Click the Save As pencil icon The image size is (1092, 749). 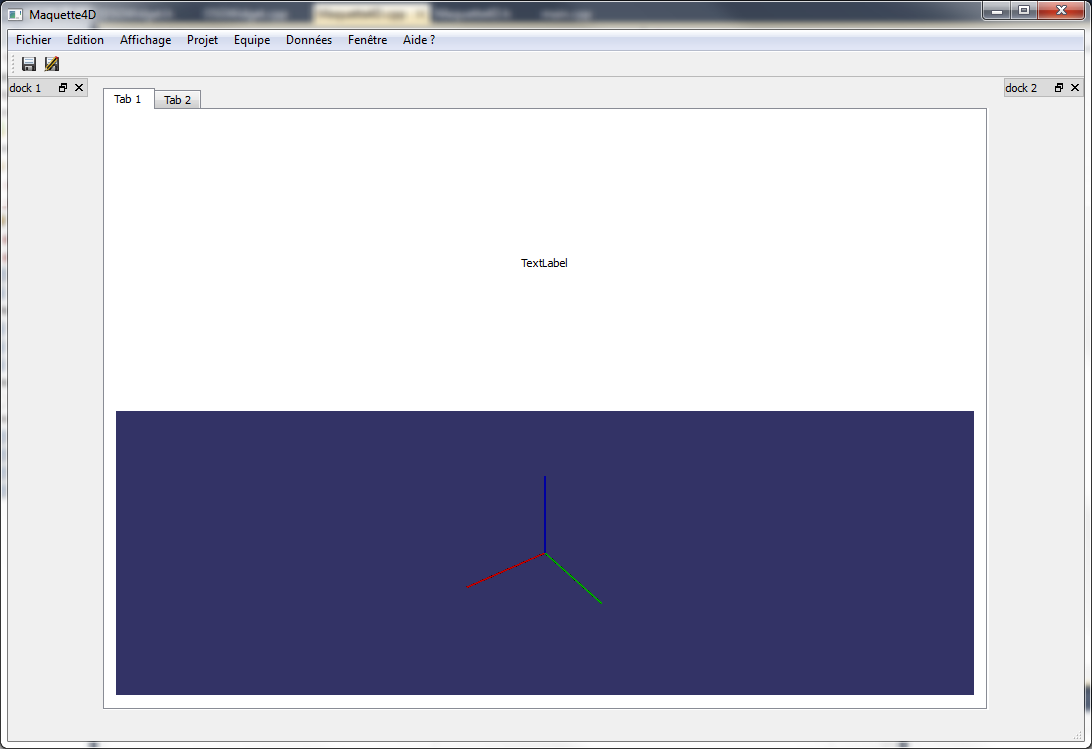(x=52, y=64)
